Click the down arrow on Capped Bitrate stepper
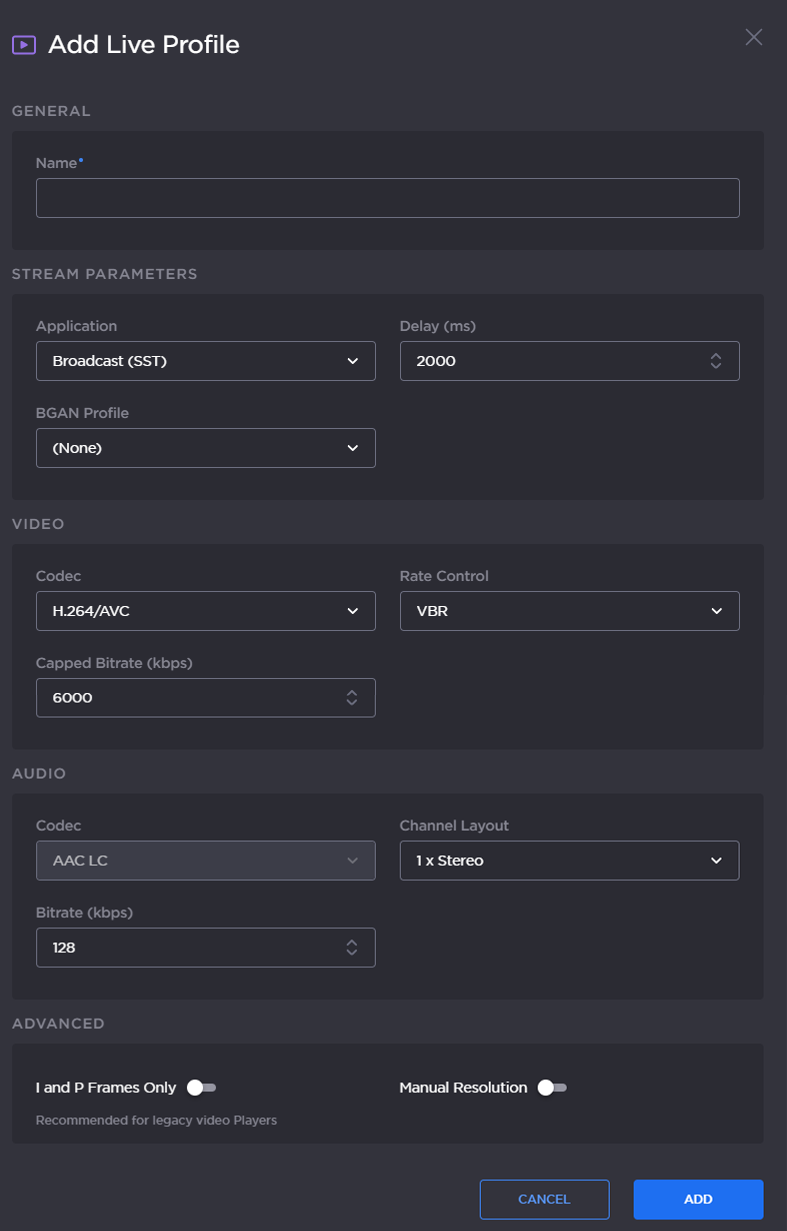 (x=352, y=703)
